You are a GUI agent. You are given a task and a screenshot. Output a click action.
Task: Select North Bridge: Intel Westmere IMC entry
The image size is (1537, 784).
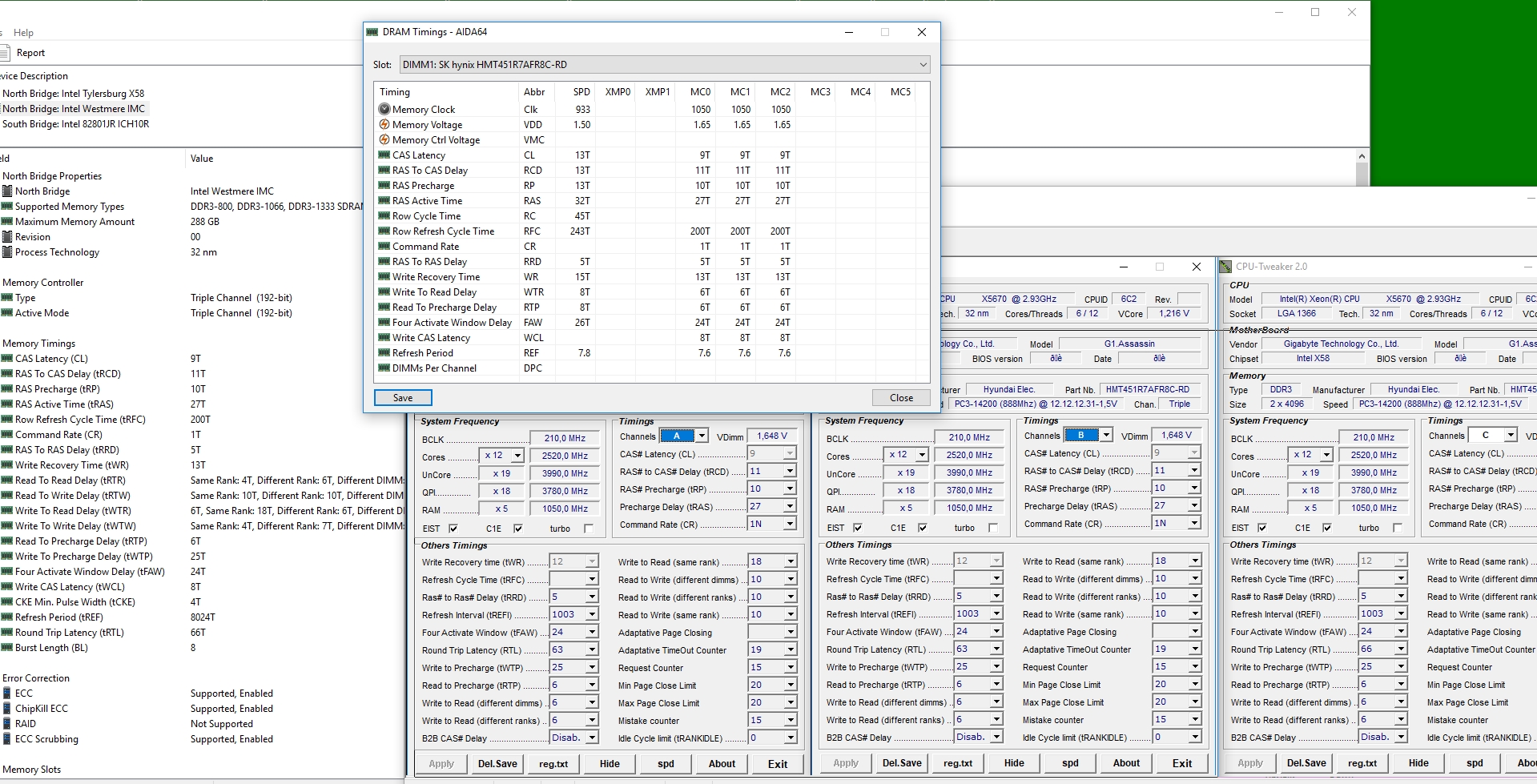coord(74,109)
